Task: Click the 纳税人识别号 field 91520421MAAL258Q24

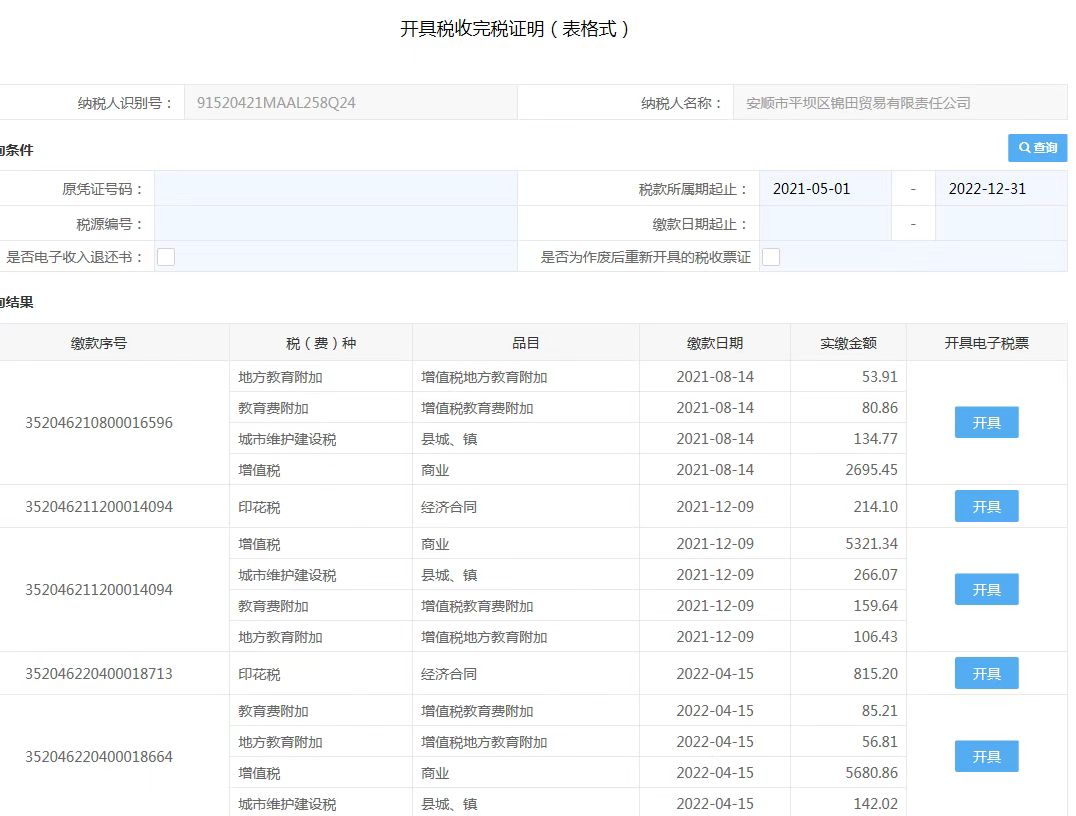Action: tap(350, 103)
